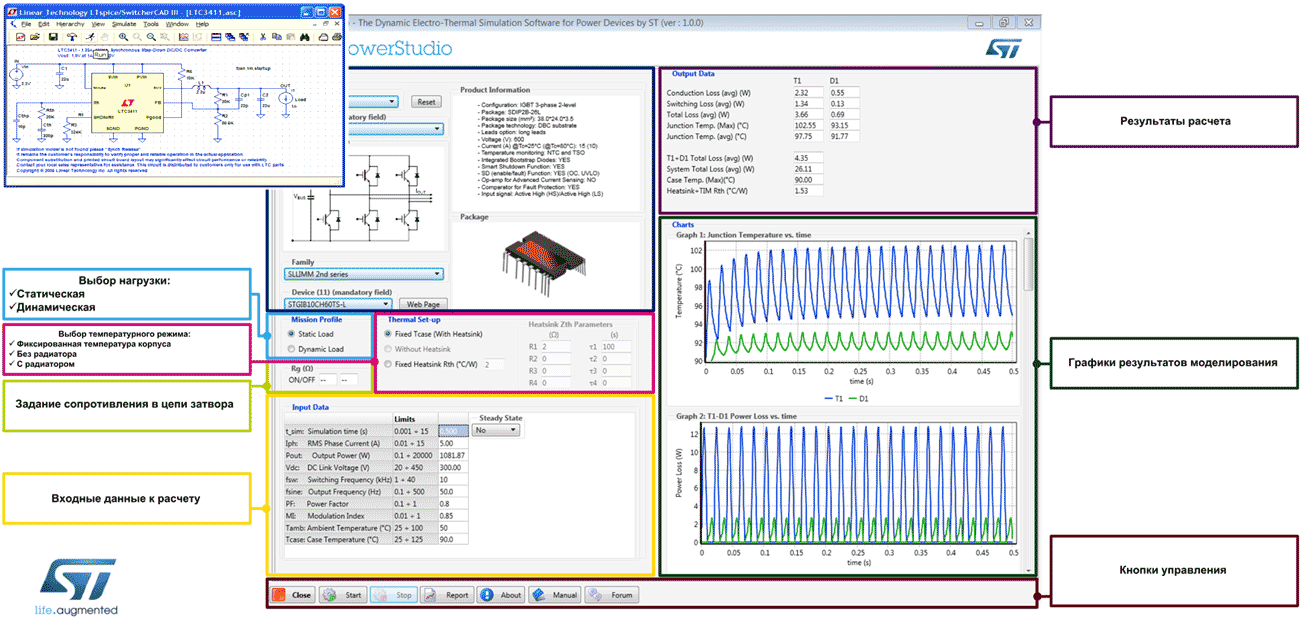Click the Print icon in LTspice toolbar
The image size is (1300, 618).
(336, 37)
